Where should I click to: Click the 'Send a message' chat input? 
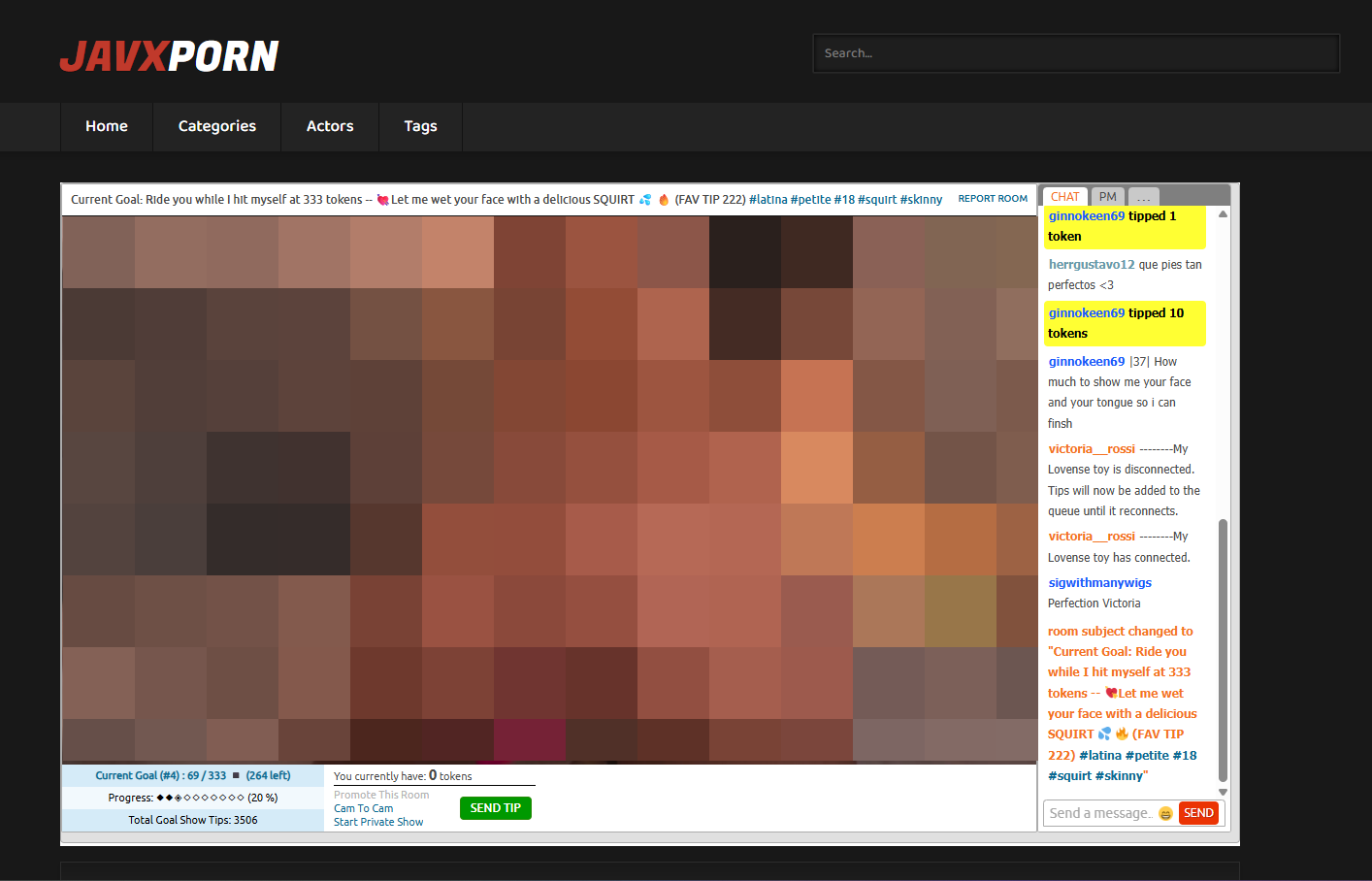tap(1100, 813)
